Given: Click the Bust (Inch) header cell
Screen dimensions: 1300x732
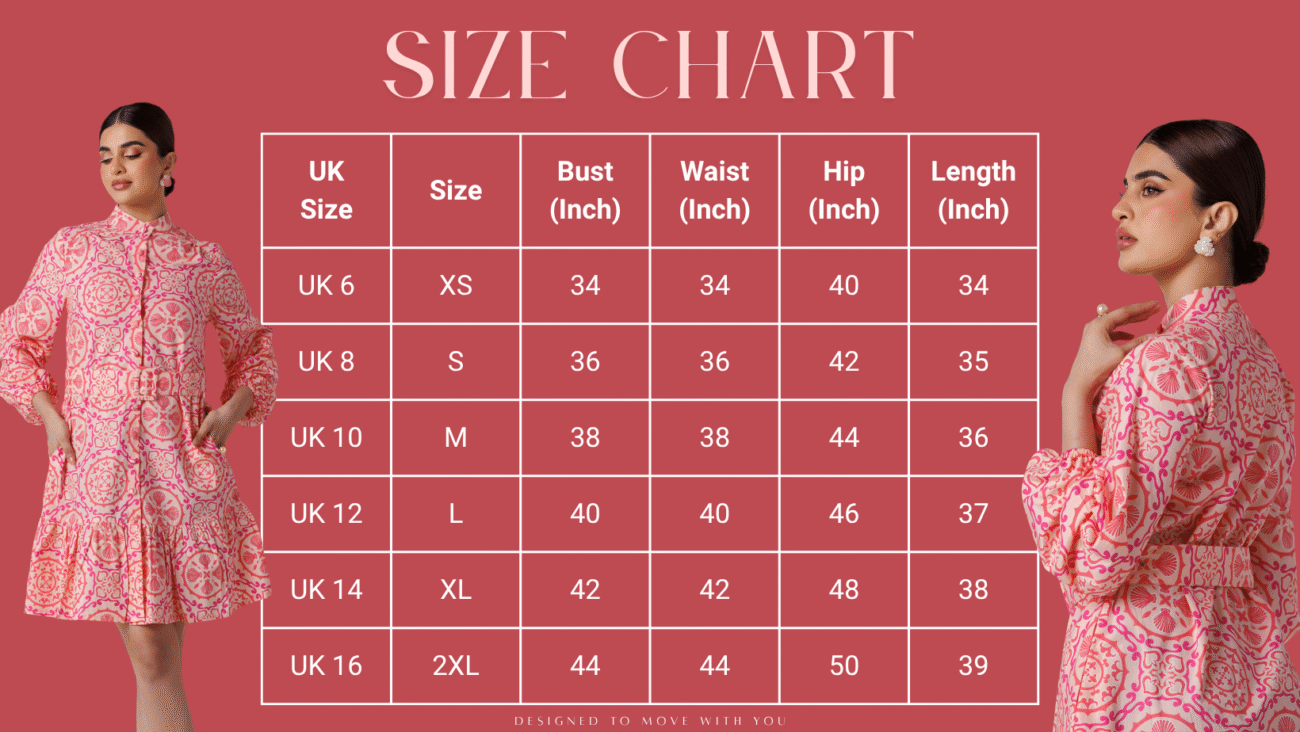Looking at the screenshot, I should coord(585,190).
